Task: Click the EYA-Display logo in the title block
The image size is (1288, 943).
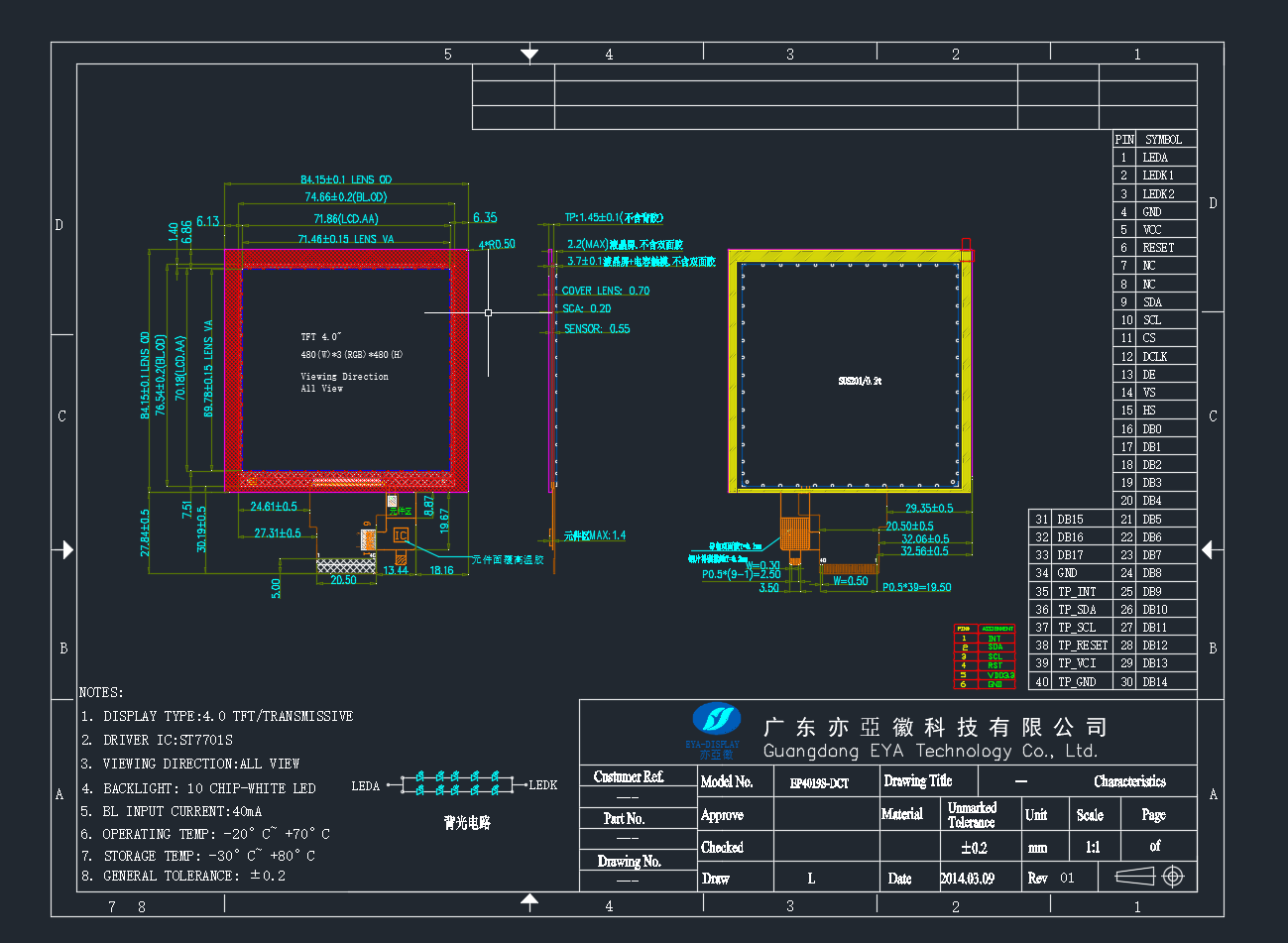Action: point(714,731)
